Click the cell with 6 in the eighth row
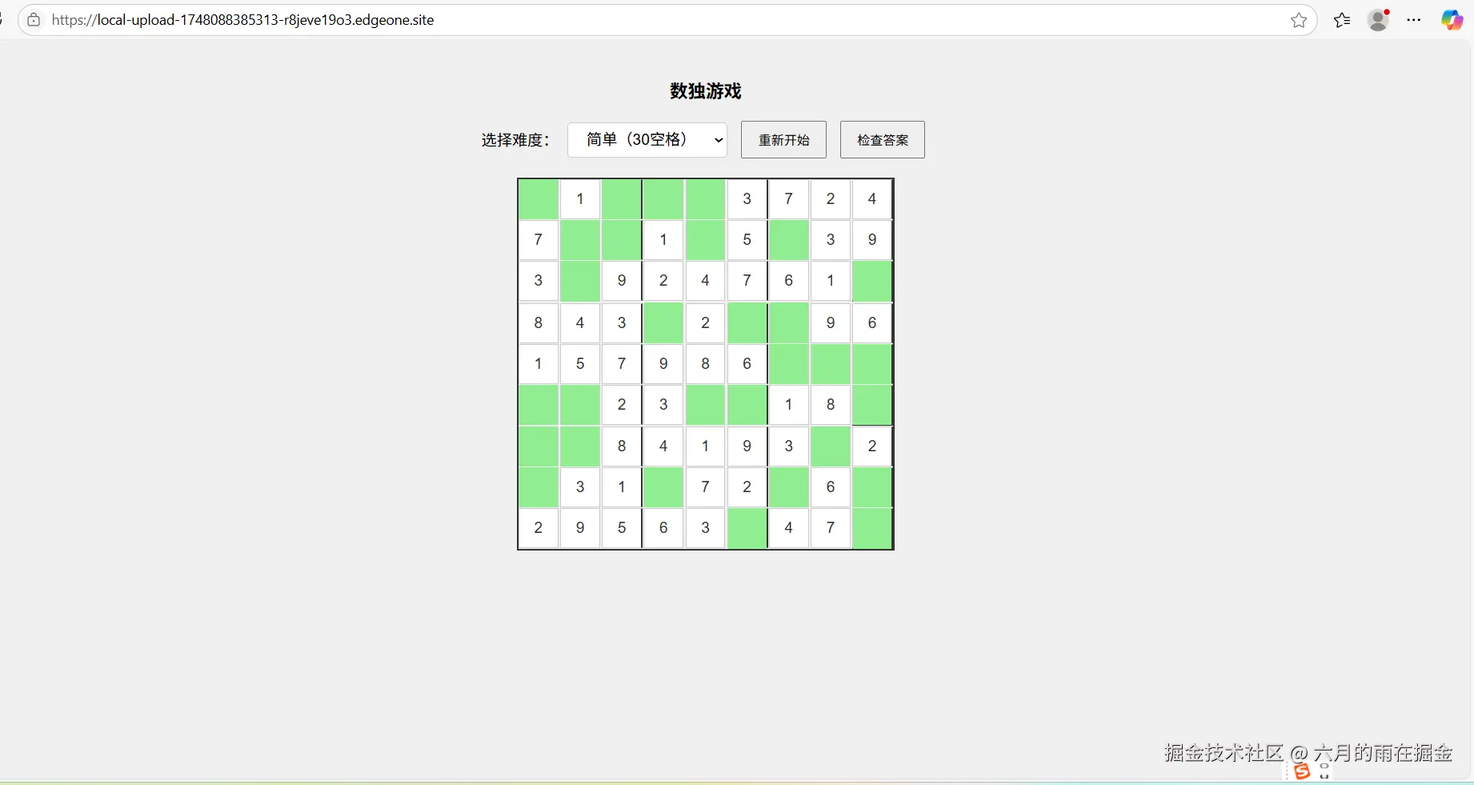The image size is (1474, 785). click(x=830, y=487)
